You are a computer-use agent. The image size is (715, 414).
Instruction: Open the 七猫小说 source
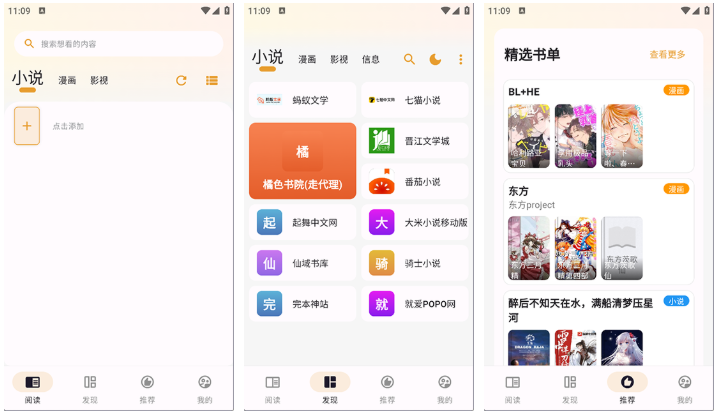[415, 100]
